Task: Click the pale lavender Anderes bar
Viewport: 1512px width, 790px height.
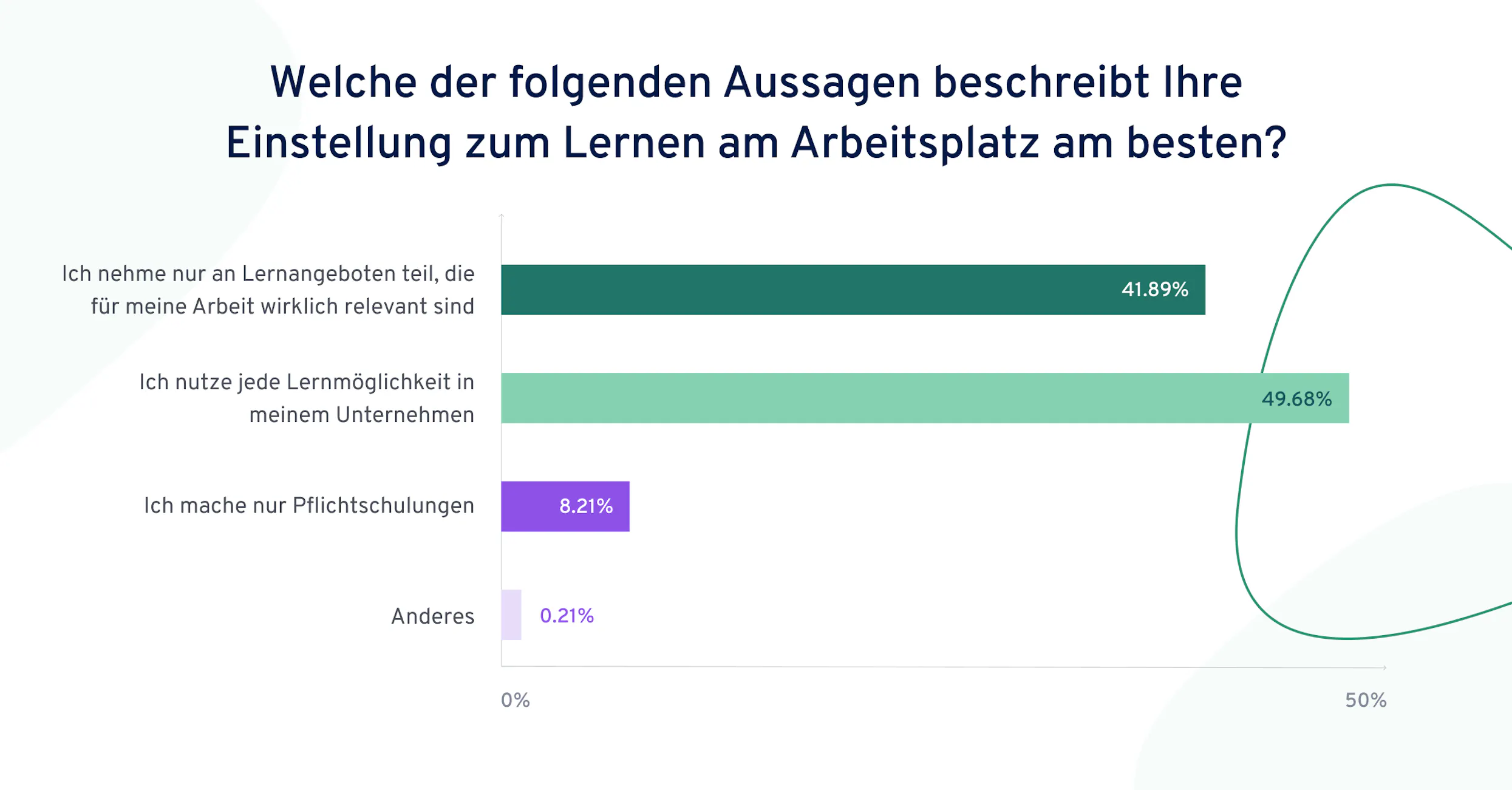Action: 511,615
